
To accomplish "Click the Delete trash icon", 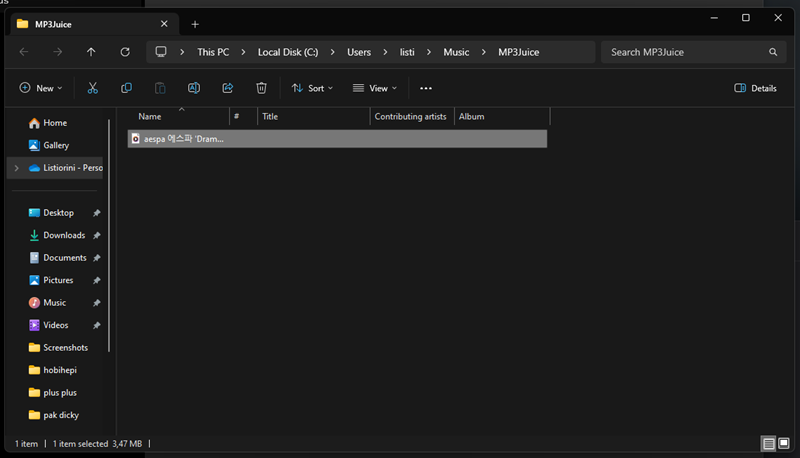I will (261, 88).
